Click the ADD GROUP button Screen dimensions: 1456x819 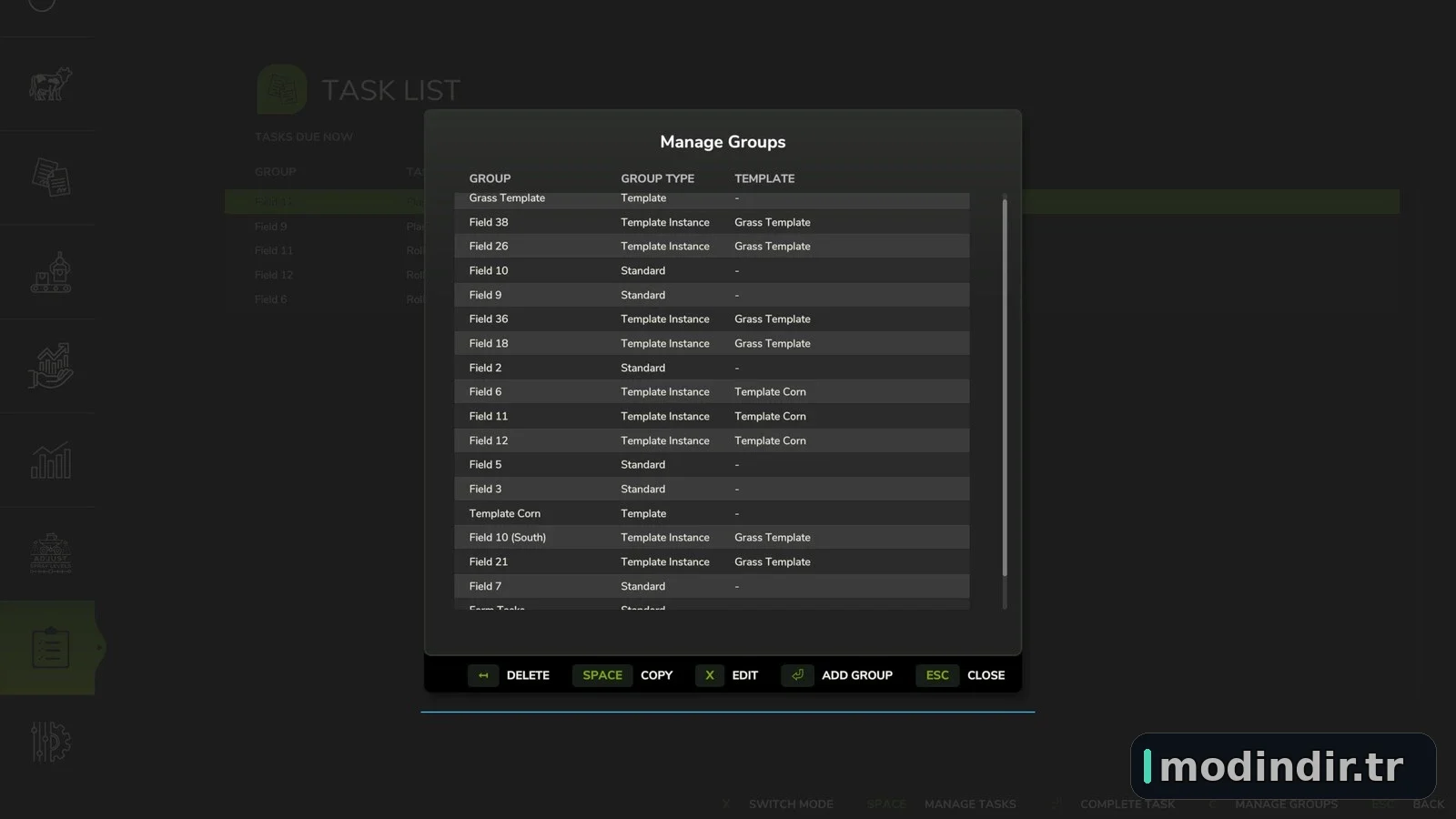click(x=836, y=675)
